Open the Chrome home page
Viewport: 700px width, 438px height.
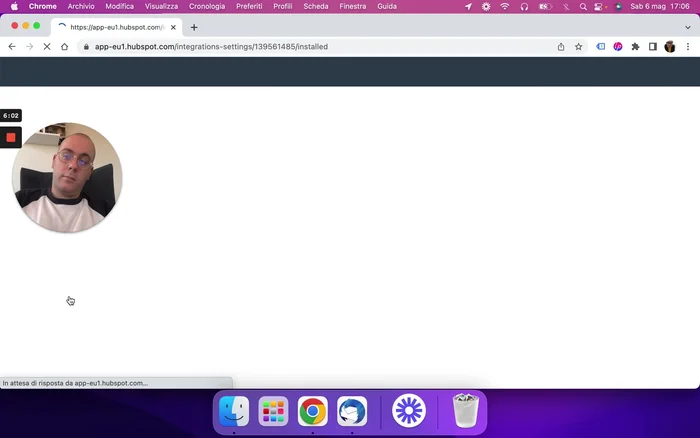coord(64,47)
